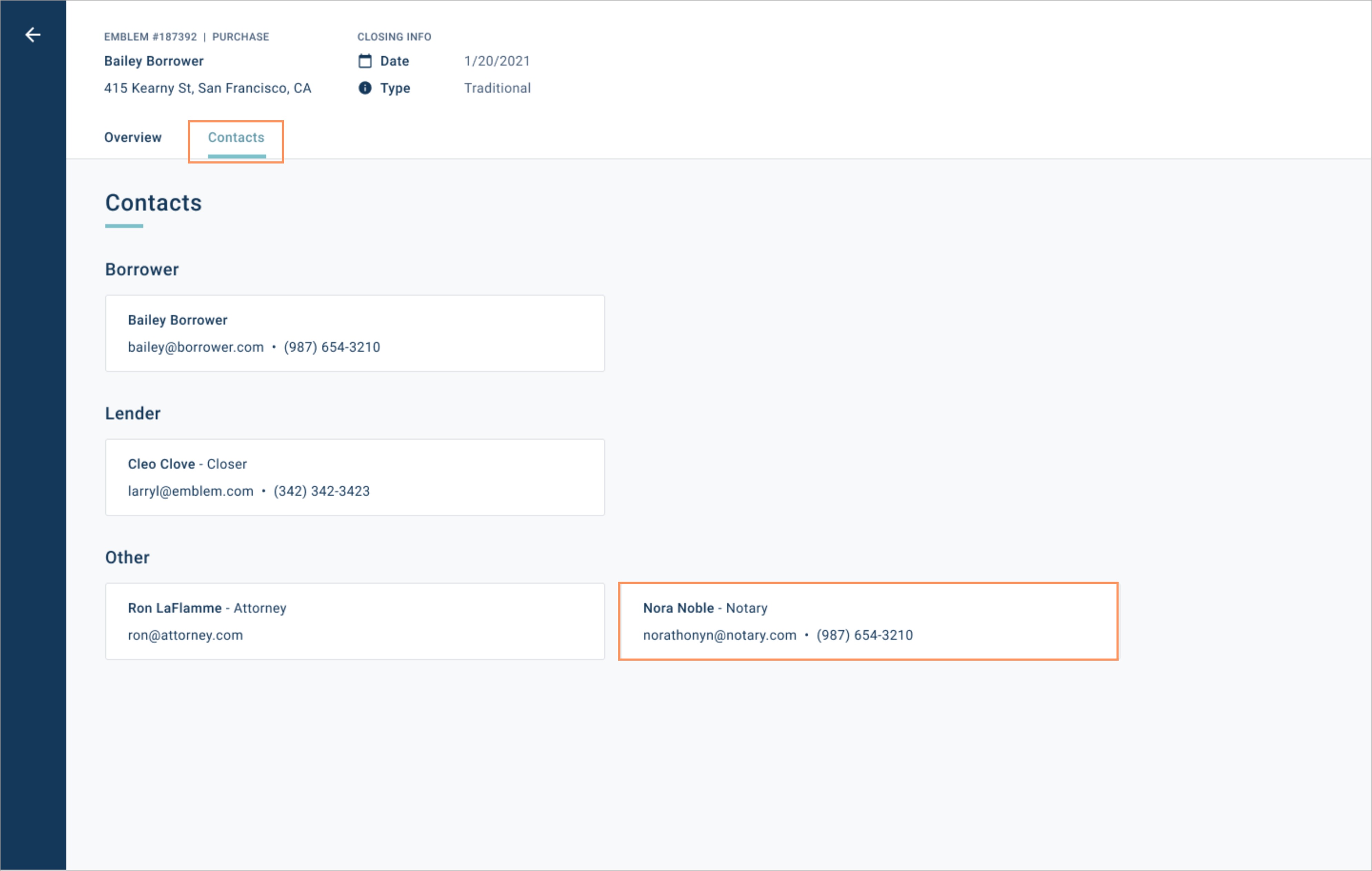The height and width of the screenshot is (871, 1372).
Task: Click ron@attorney.com email link
Action: click(x=185, y=635)
